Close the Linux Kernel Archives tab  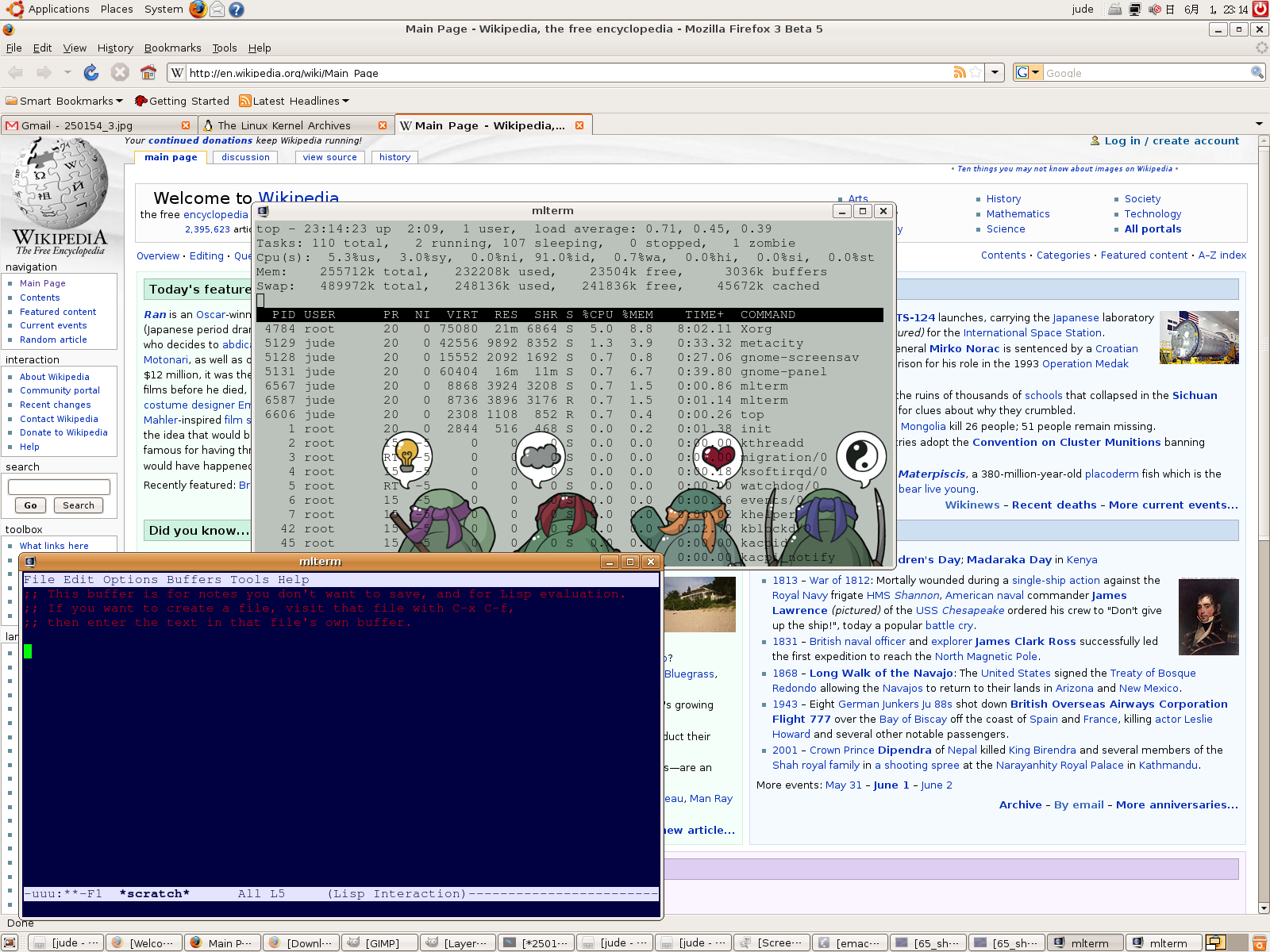tap(383, 125)
